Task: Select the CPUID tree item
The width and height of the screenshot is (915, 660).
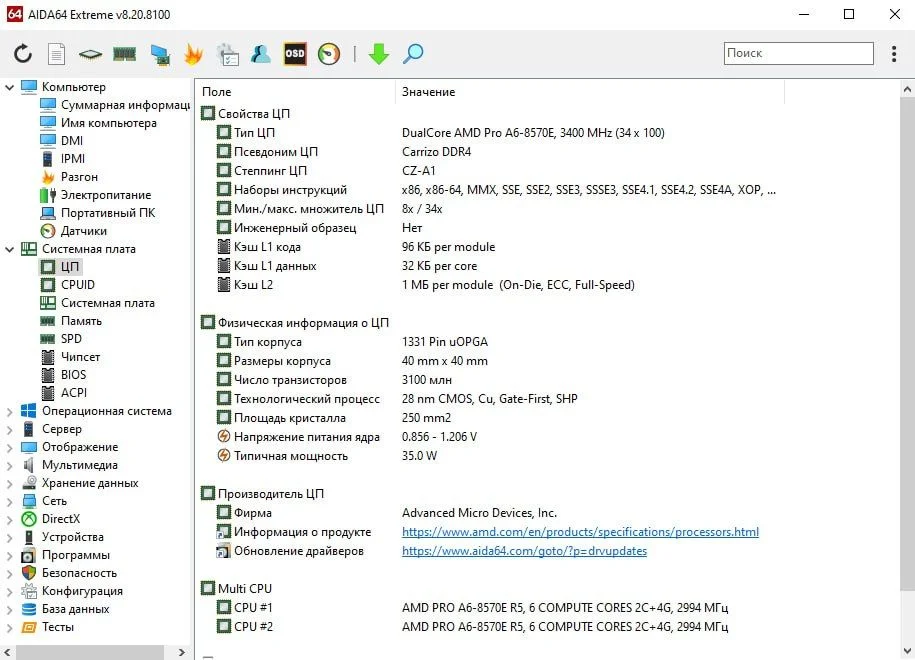Action: click(x=67, y=285)
